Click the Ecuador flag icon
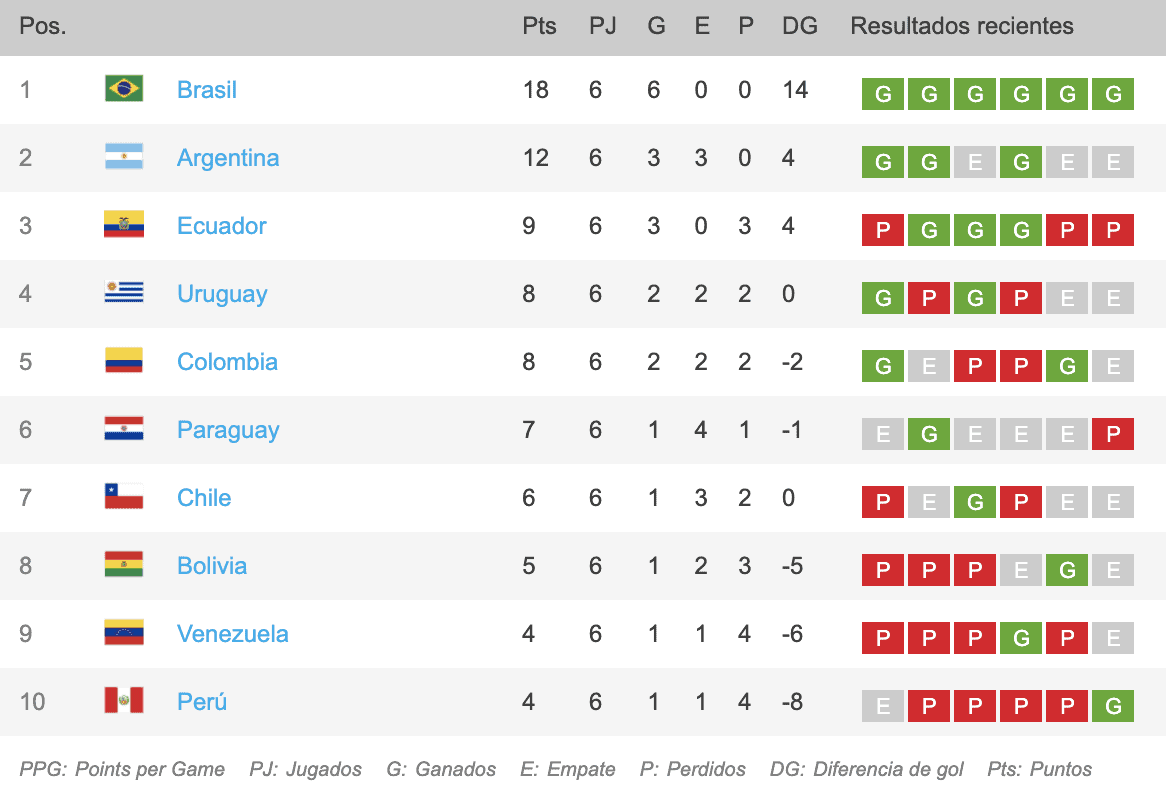 tap(124, 225)
